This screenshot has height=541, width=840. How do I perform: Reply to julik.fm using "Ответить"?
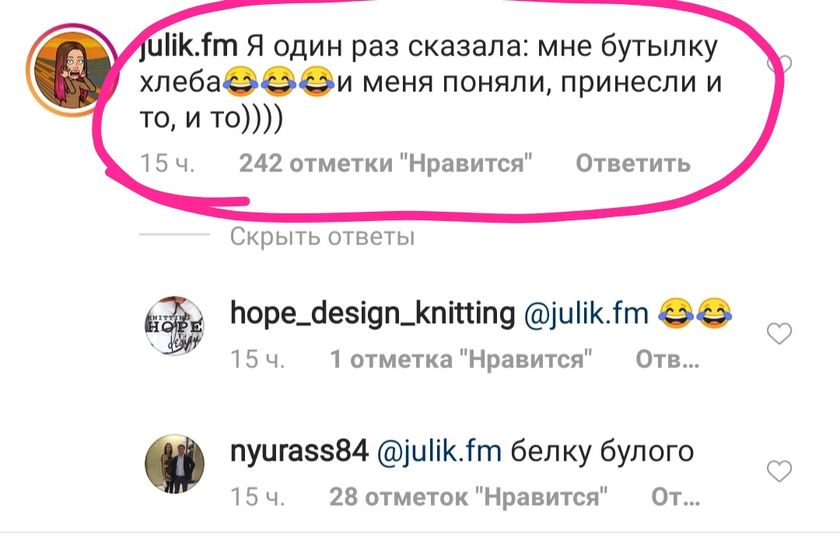pos(633,163)
